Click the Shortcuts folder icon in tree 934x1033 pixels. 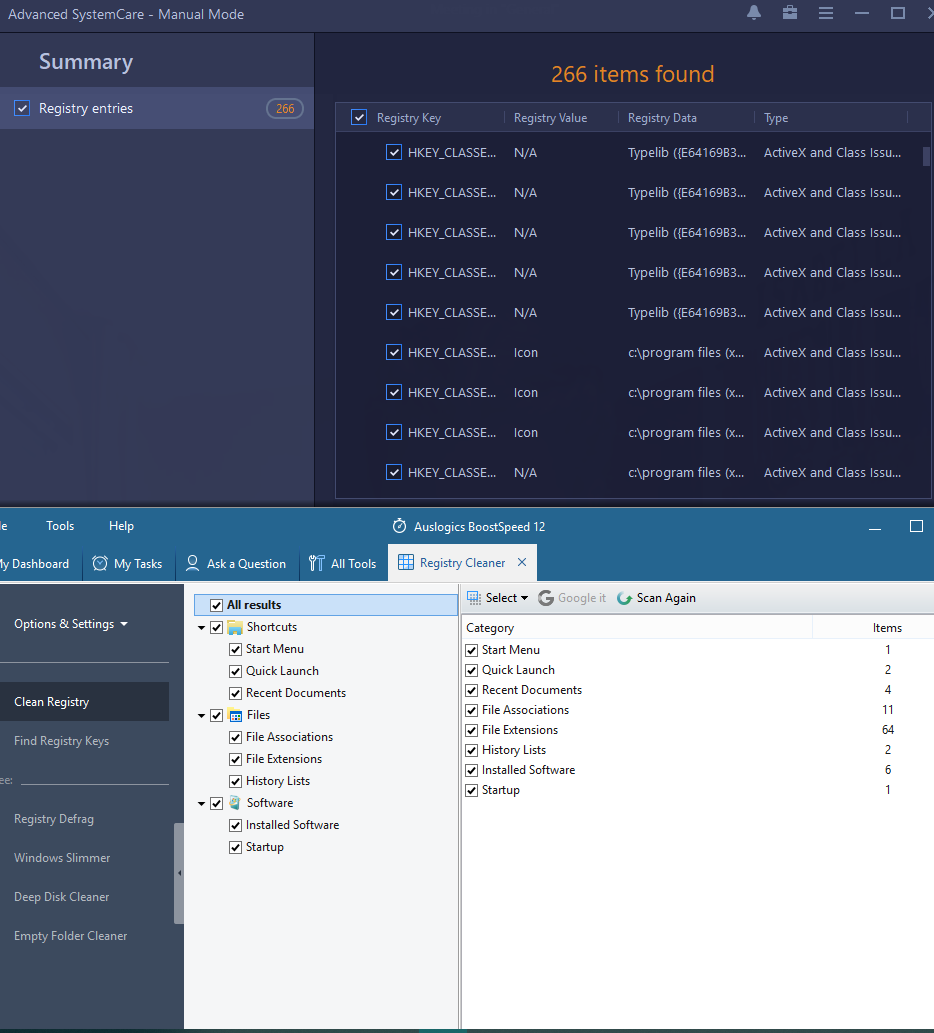click(235, 627)
